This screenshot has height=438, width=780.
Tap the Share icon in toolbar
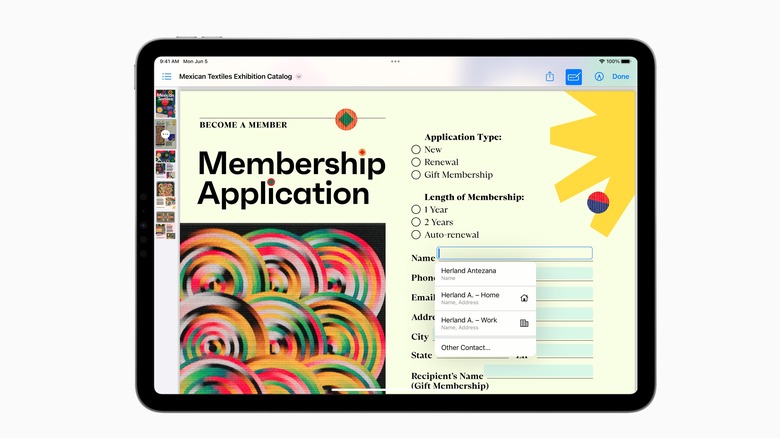pyautogui.click(x=550, y=76)
